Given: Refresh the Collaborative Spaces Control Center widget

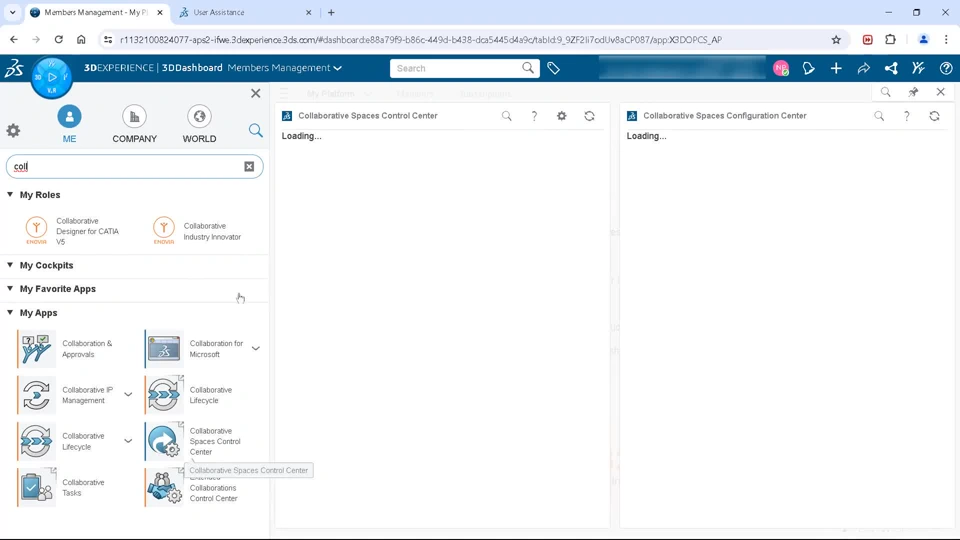Looking at the screenshot, I should 589,116.
